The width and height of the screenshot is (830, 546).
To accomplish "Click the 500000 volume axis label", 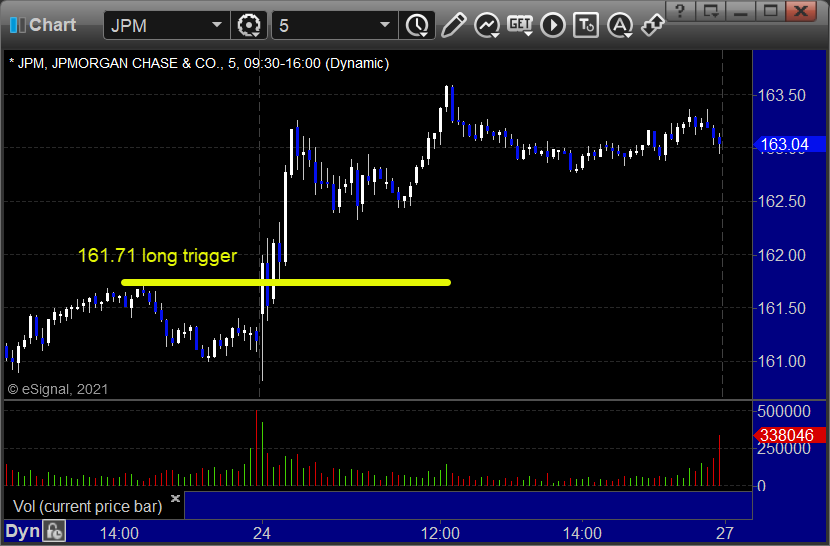I will 783,411.
